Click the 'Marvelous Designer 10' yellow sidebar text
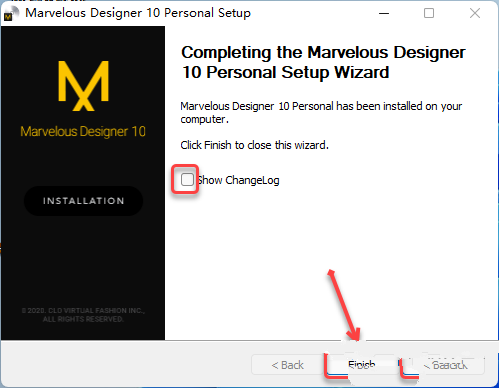The width and height of the screenshot is (499, 388). coord(83,132)
